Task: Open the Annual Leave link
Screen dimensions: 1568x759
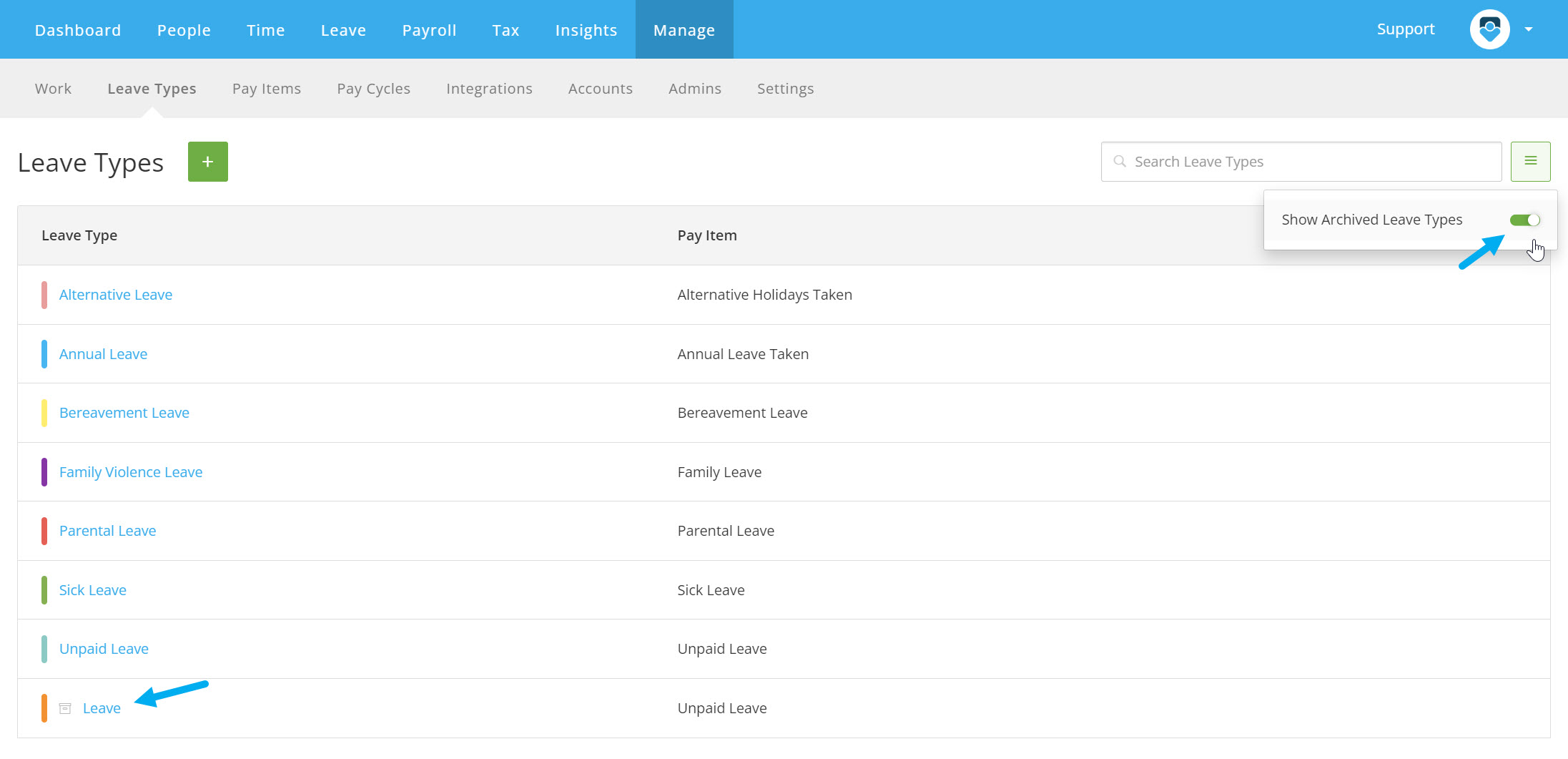Action: (x=103, y=354)
